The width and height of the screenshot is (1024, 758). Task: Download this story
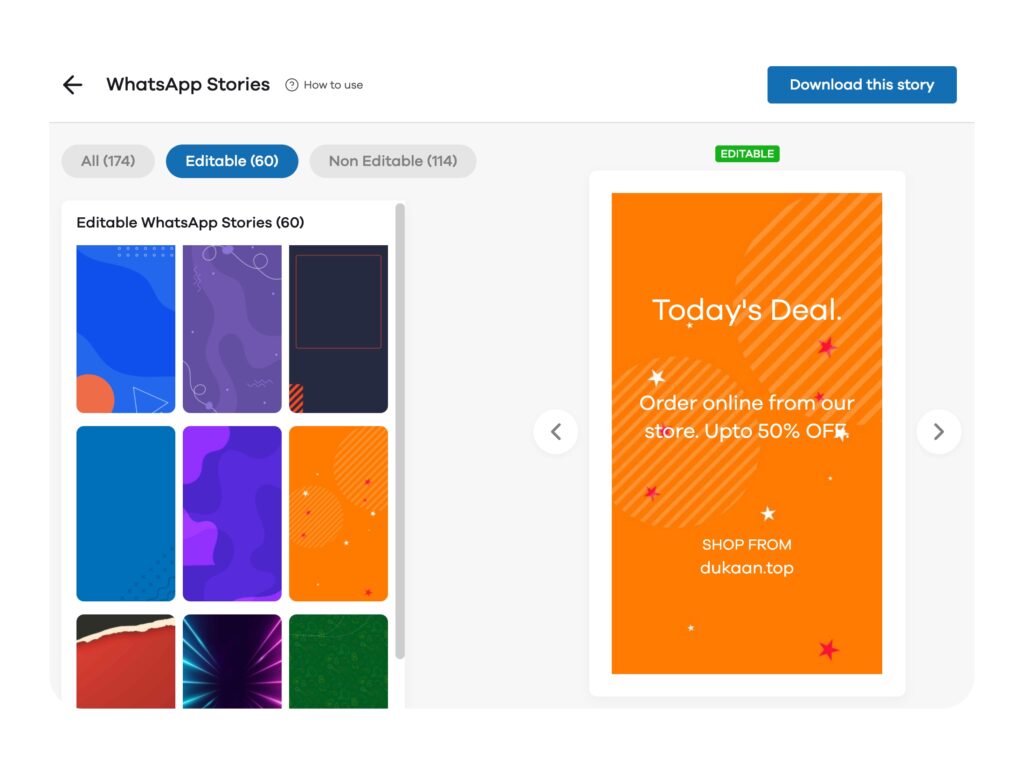click(861, 85)
